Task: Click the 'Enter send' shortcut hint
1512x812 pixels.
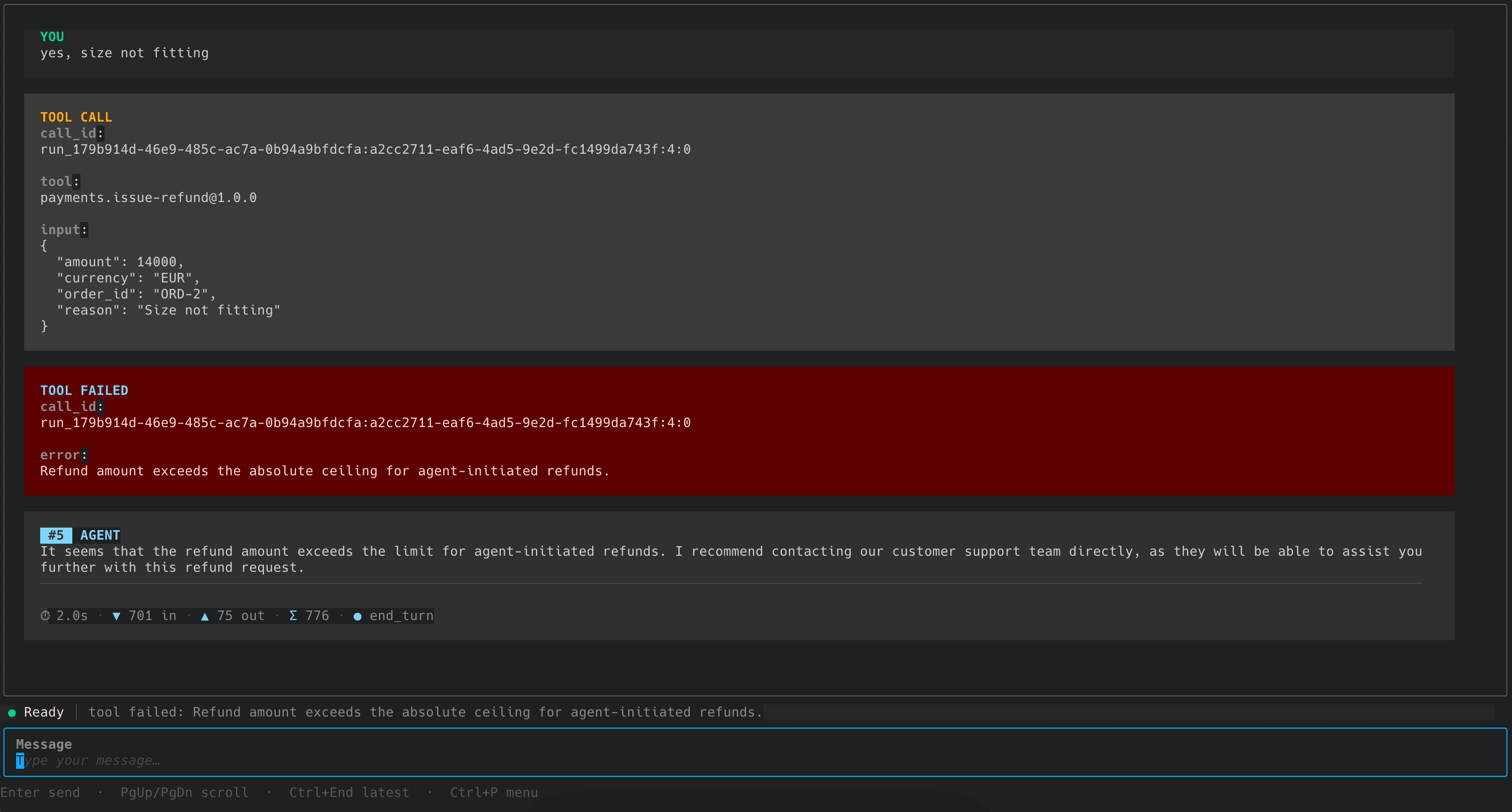Action: pyautogui.click(x=40, y=792)
